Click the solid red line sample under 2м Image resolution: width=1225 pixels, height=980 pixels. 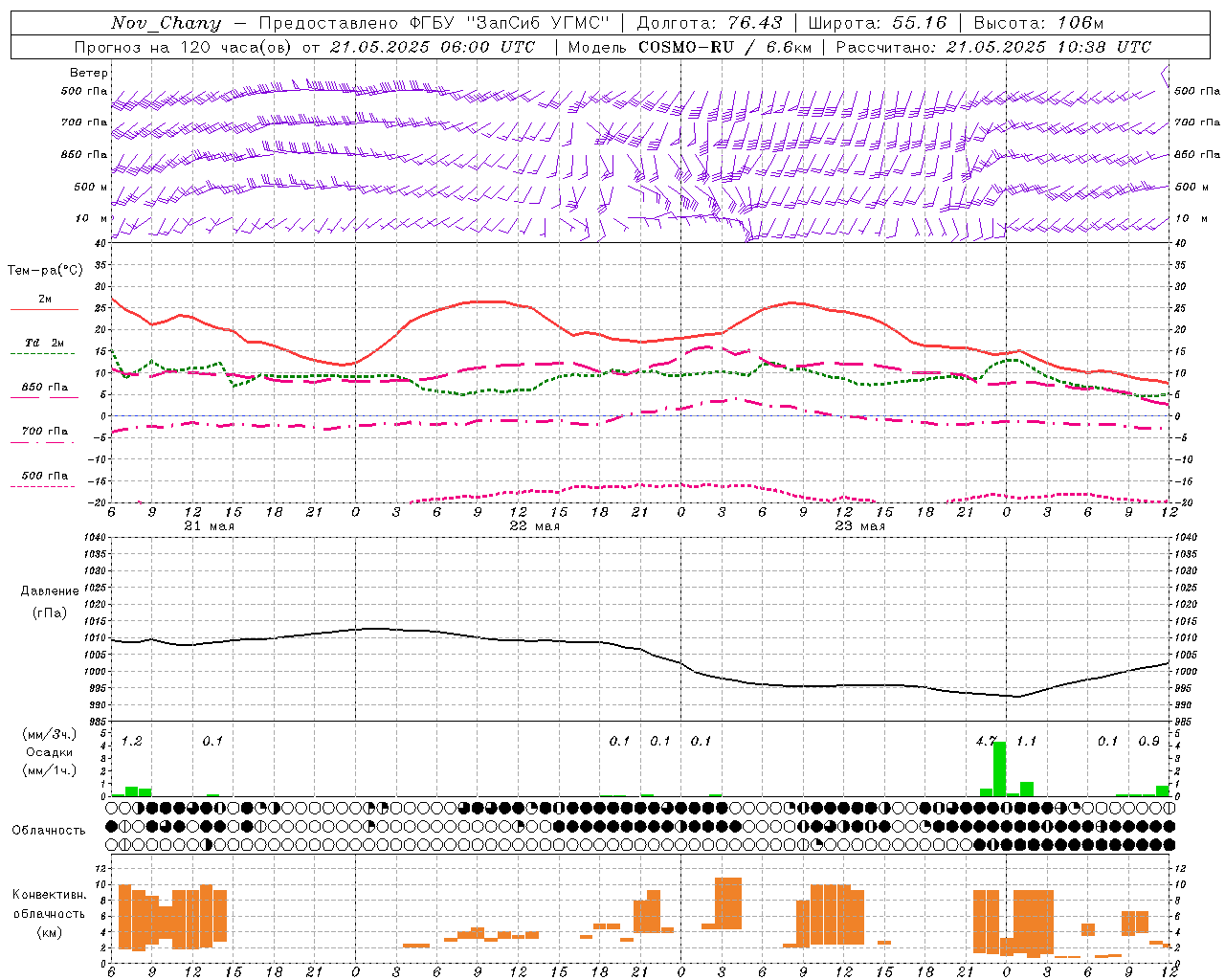point(44,309)
